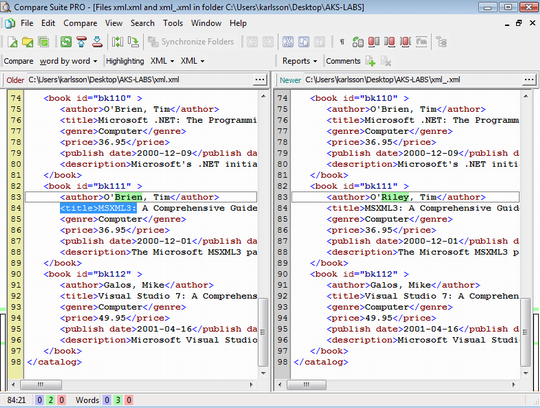Open the Compare menu
This screenshot has height=408, width=540.
click(80, 23)
